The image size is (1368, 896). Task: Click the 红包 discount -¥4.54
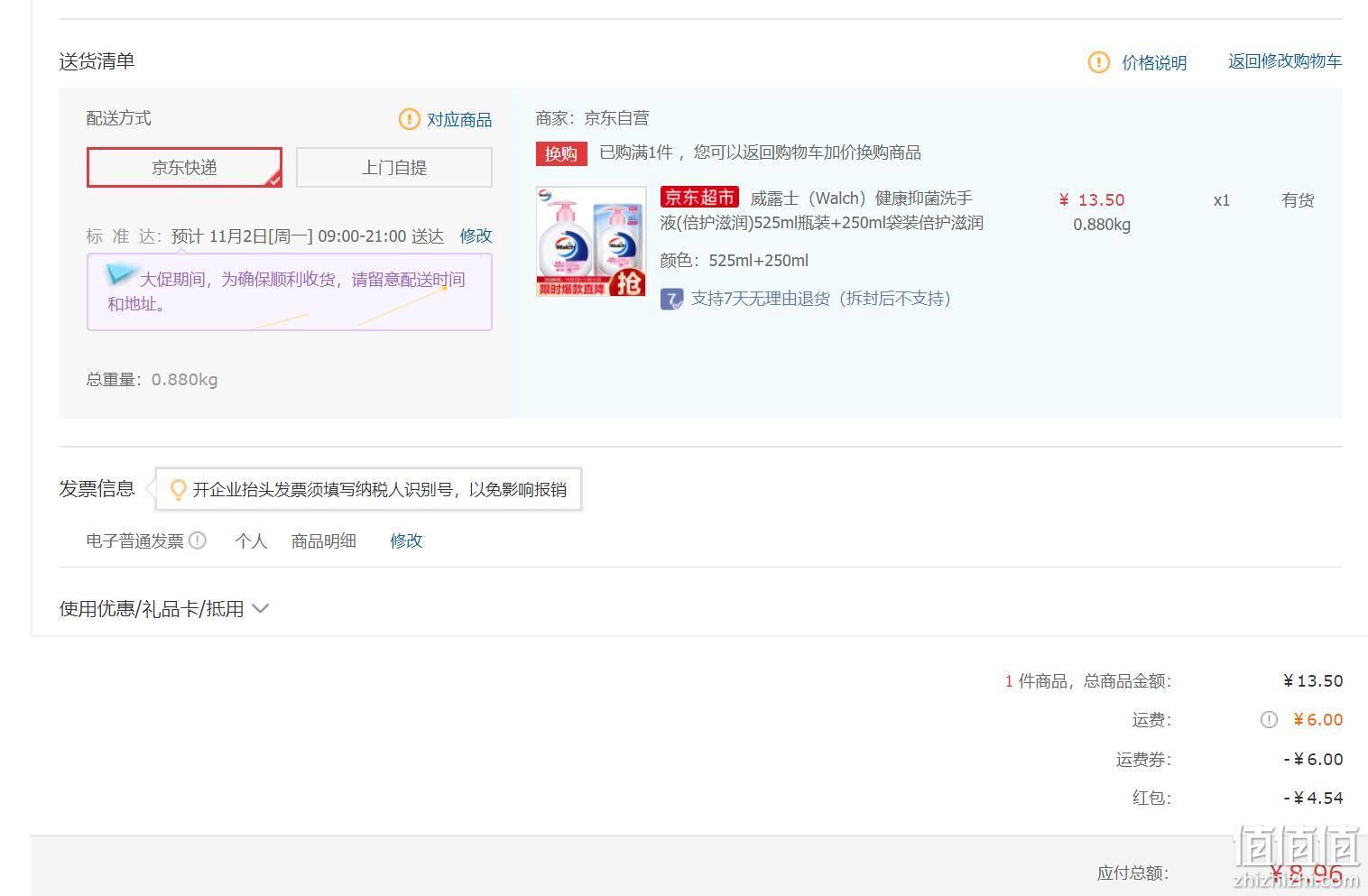tap(1313, 798)
